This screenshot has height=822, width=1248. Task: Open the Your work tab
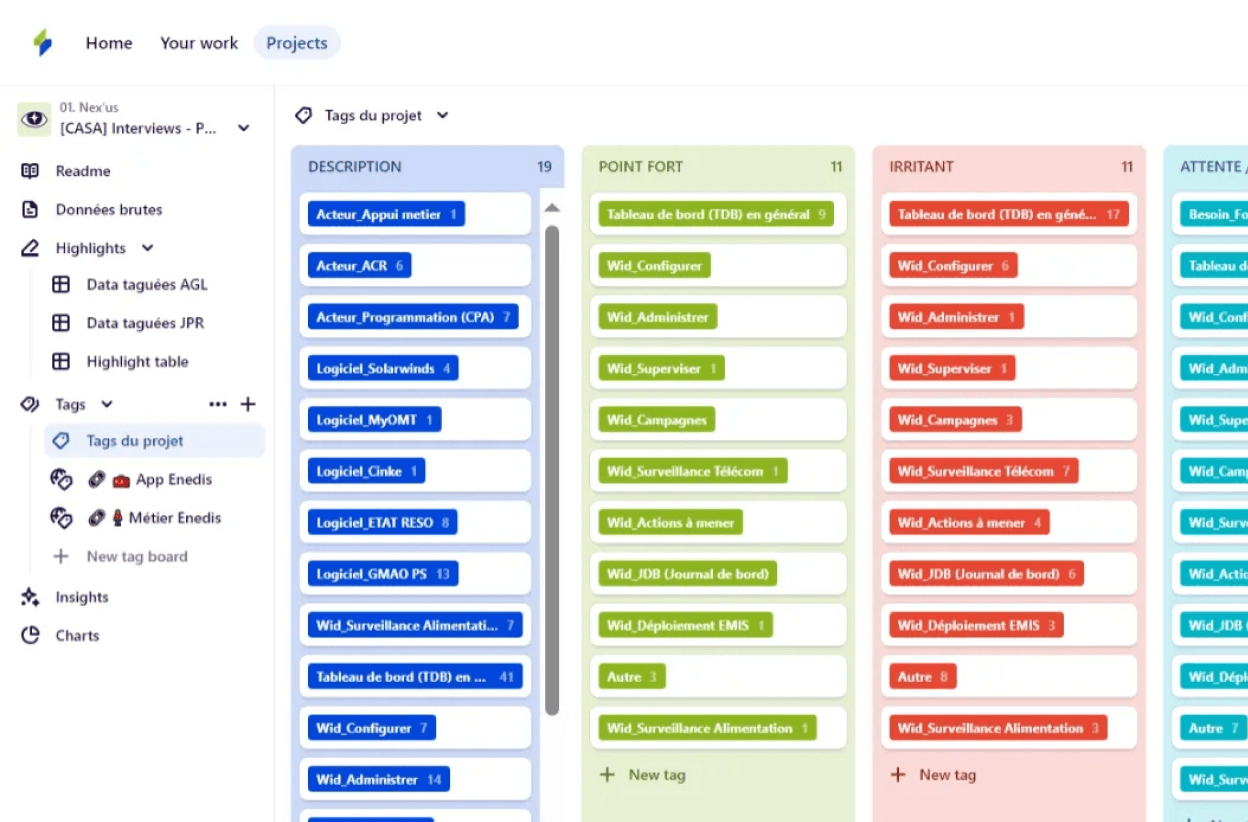199,43
